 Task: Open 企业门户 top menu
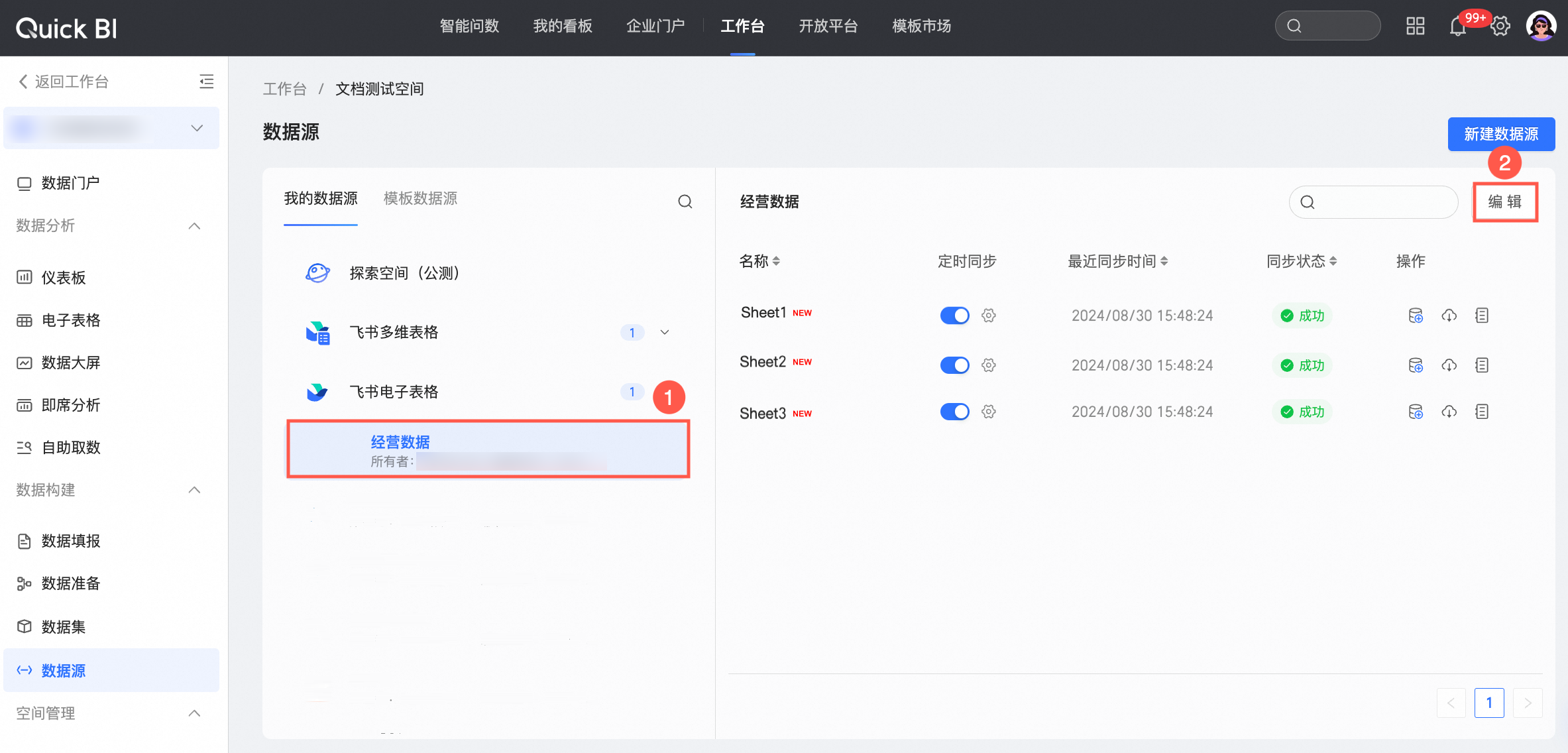click(x=655, y=27)
